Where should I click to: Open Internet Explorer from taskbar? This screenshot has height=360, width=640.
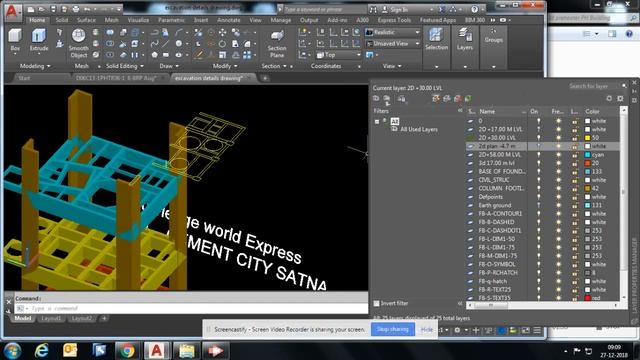42,350
